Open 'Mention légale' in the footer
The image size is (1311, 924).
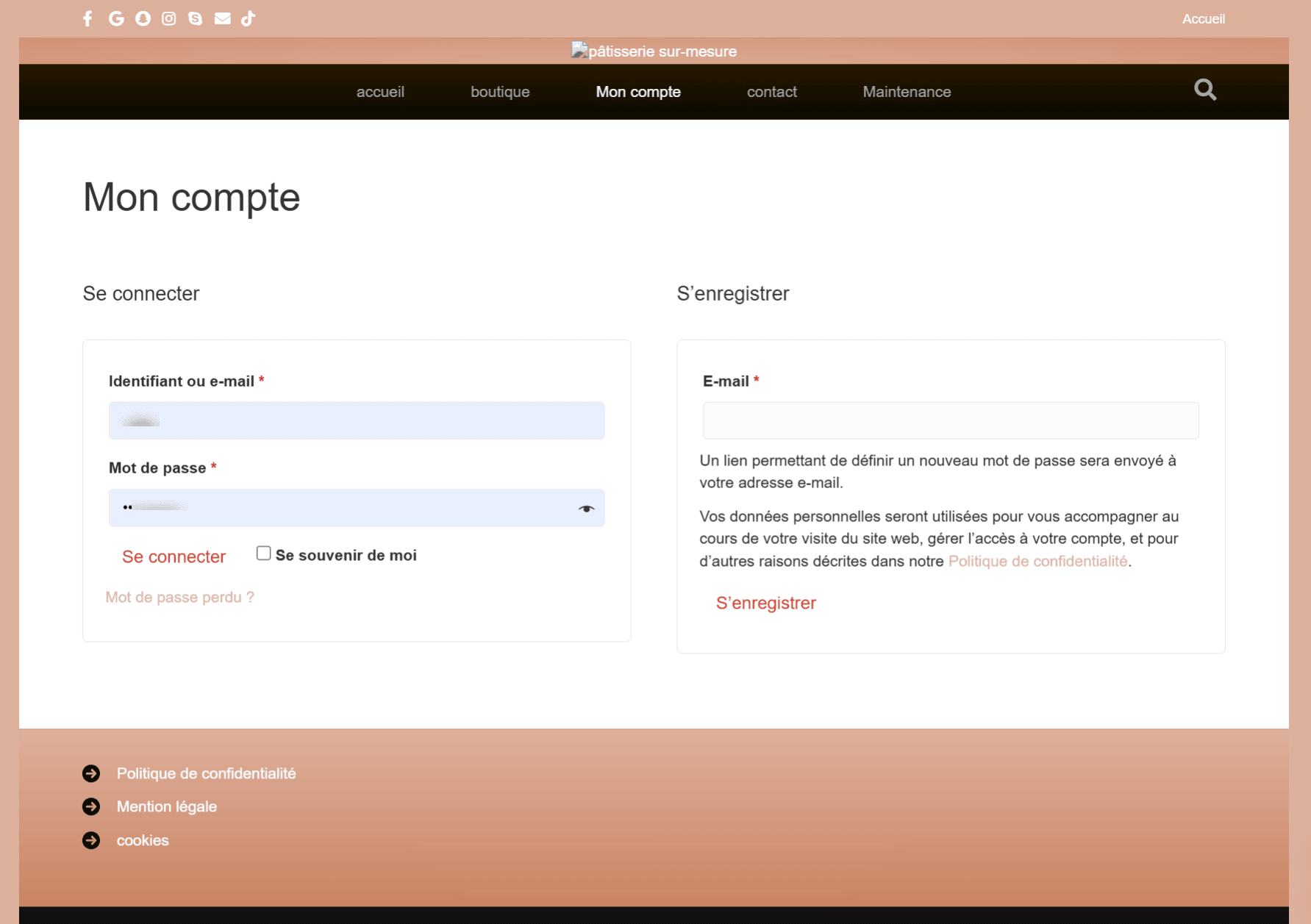166,806
